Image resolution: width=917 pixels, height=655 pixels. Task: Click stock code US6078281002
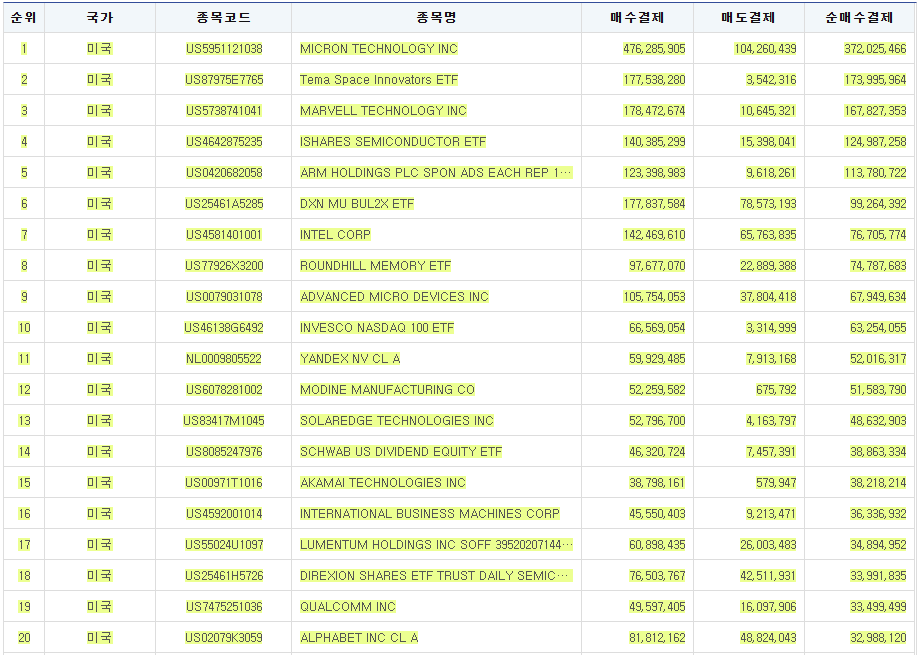224,389
